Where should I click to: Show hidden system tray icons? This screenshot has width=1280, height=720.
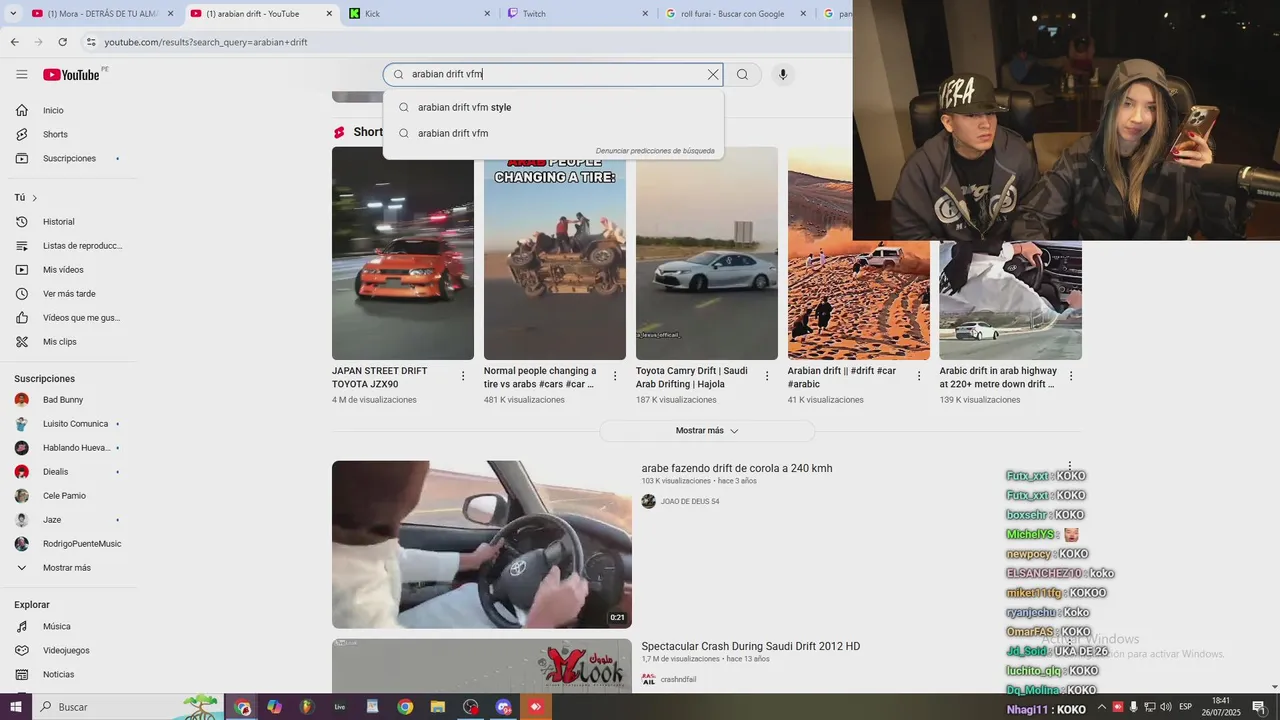1102,707
